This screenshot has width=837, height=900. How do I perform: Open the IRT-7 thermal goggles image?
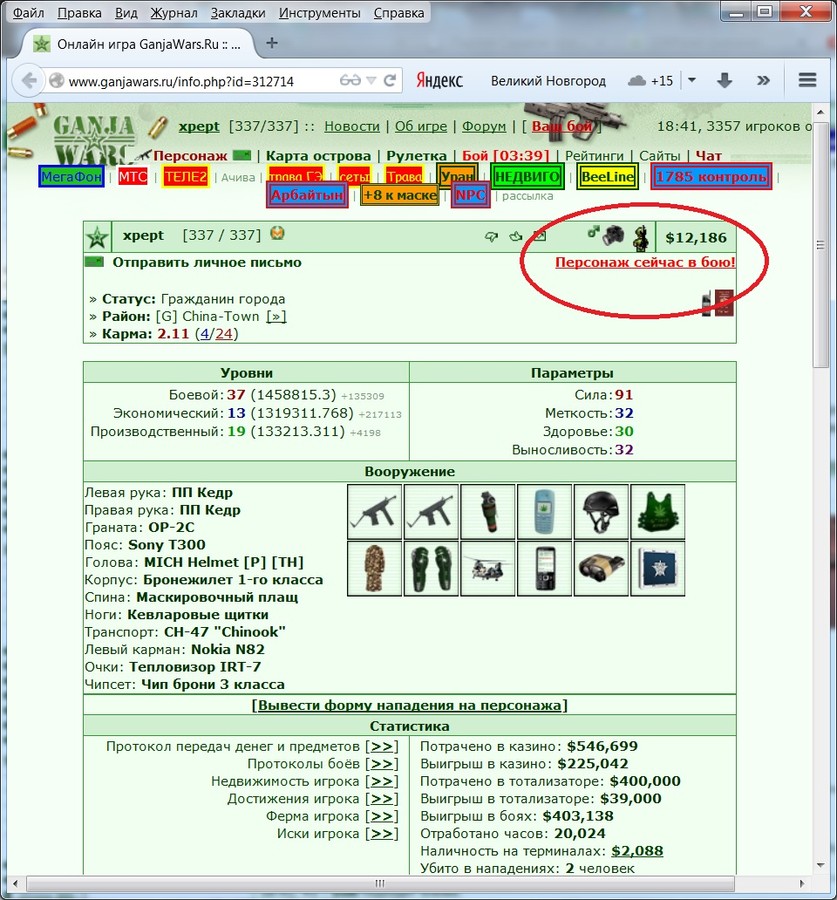click(x=601, y=568)
